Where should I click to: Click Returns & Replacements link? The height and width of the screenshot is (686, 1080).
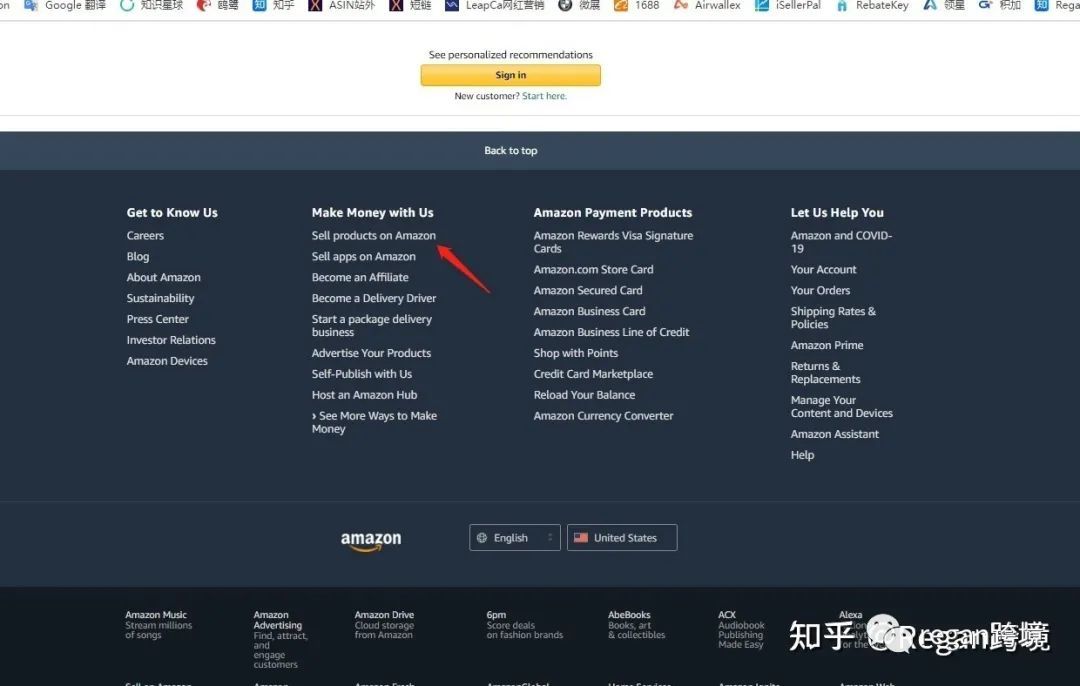826,373
